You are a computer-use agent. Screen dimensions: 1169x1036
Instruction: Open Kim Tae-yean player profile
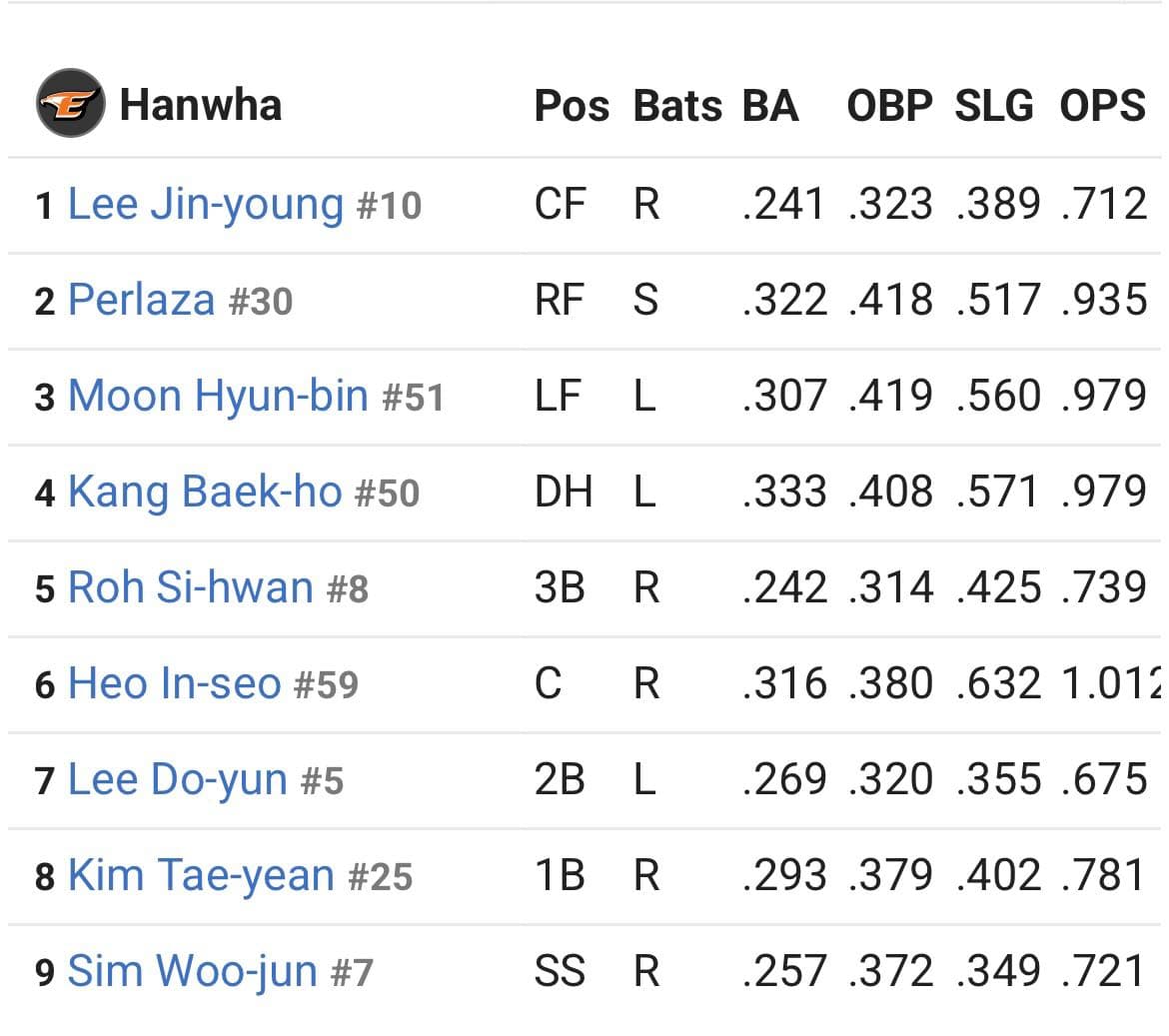tap(201, 875)
